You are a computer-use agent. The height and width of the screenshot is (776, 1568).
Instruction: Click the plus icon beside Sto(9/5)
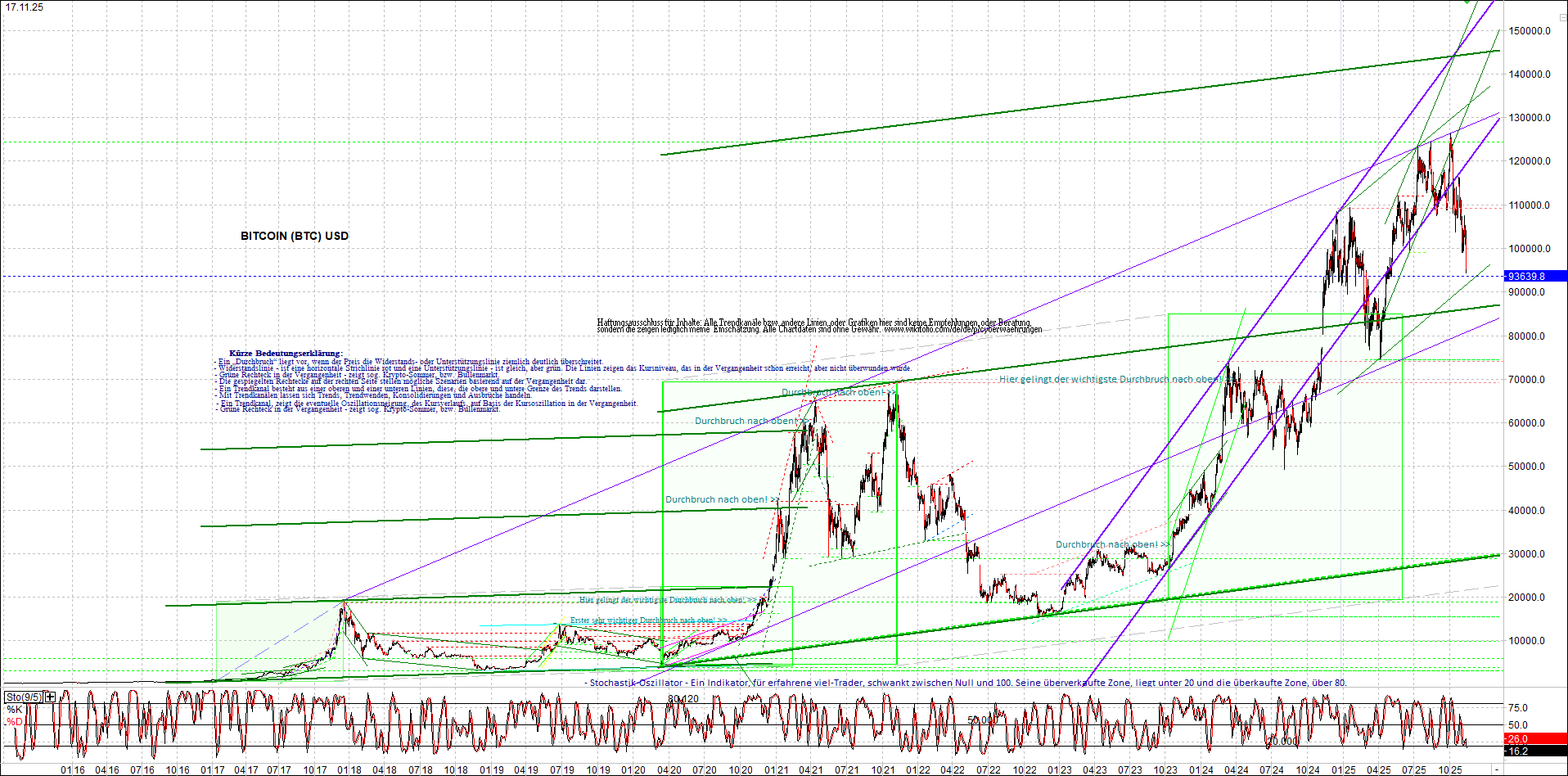tap(49, 696)
